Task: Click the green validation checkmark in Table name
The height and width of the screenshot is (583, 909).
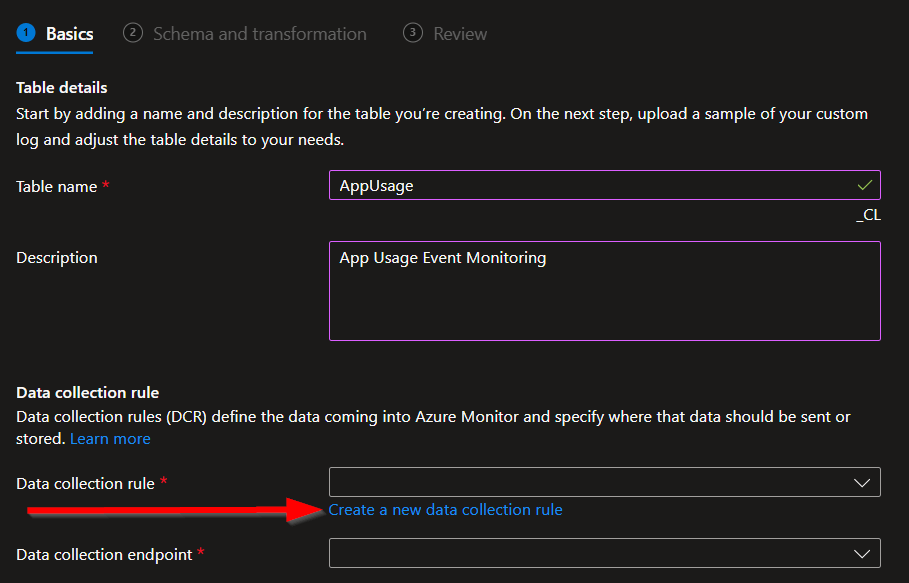Action: (x=864, y=185)
